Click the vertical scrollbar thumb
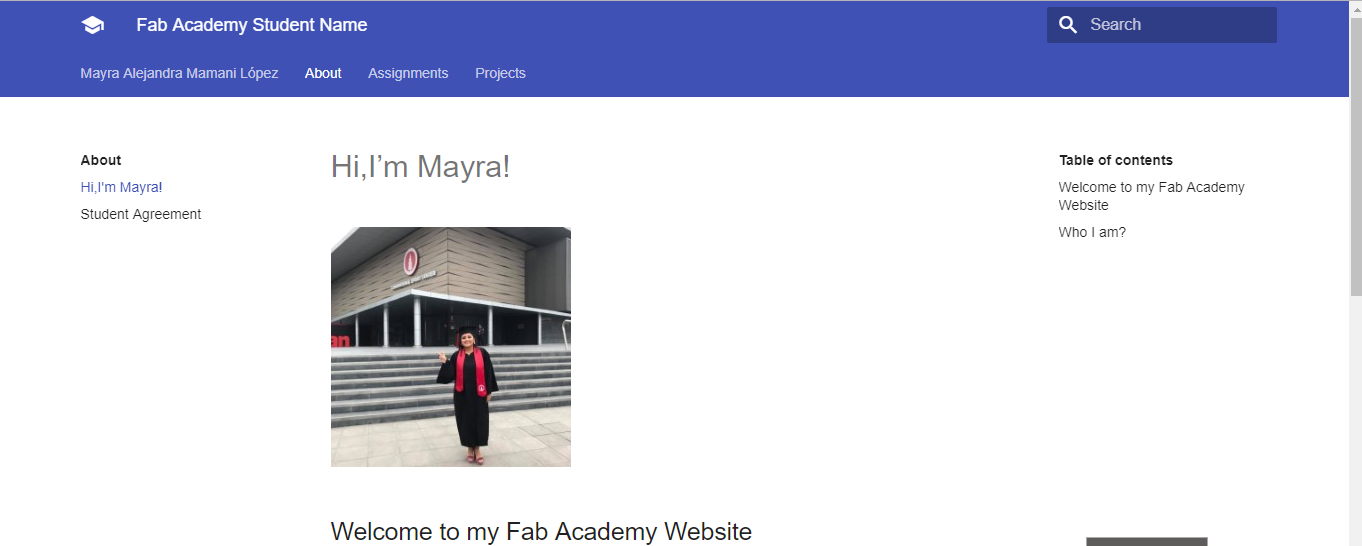This screenshot has height=546, width=1362. tap(1355, 155)
